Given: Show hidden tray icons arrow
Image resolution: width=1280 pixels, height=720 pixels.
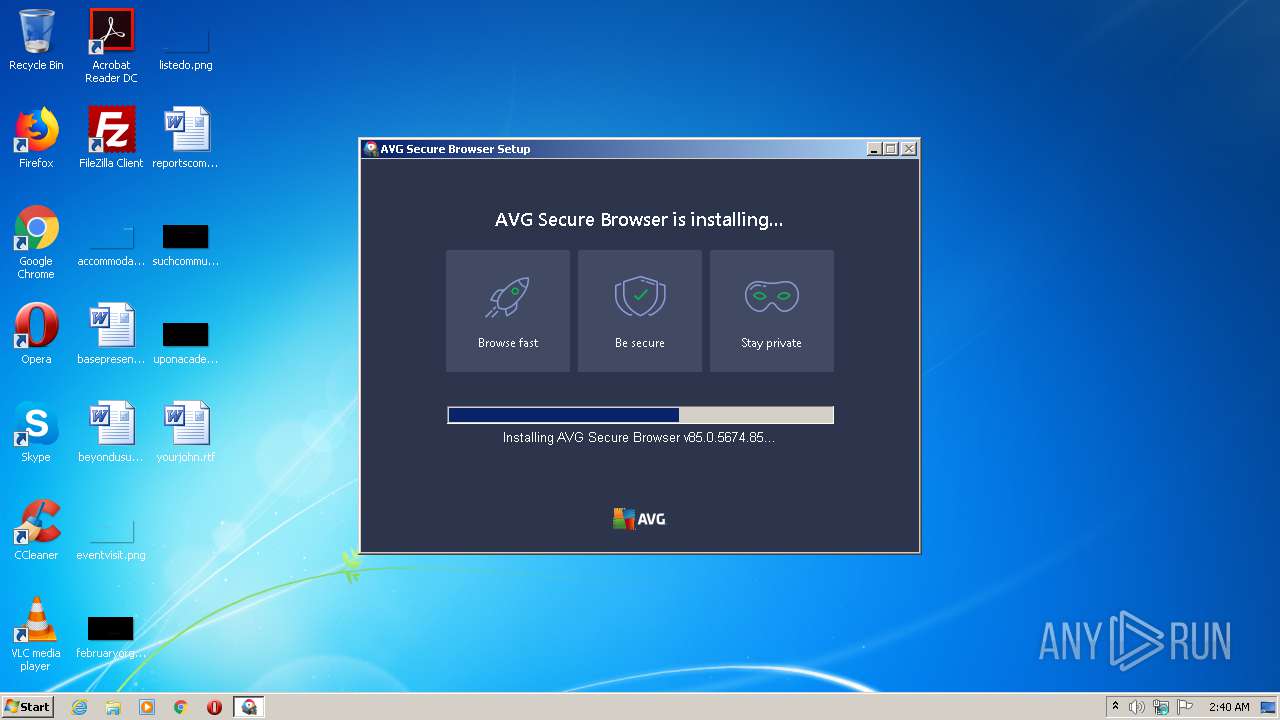Looking at the screenshot, I should [1115, 707].
